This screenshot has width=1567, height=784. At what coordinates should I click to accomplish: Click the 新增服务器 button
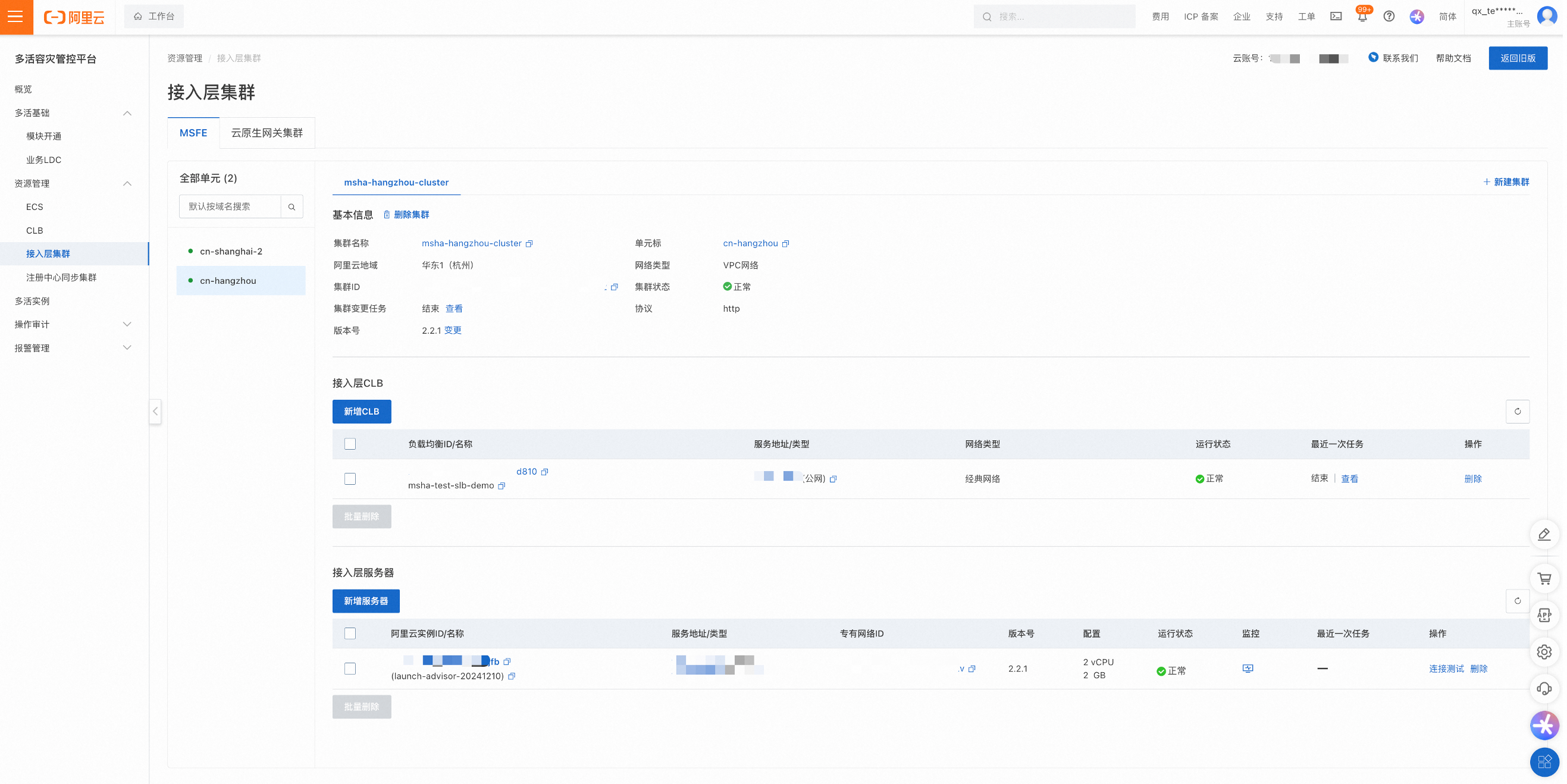point(367,602)
